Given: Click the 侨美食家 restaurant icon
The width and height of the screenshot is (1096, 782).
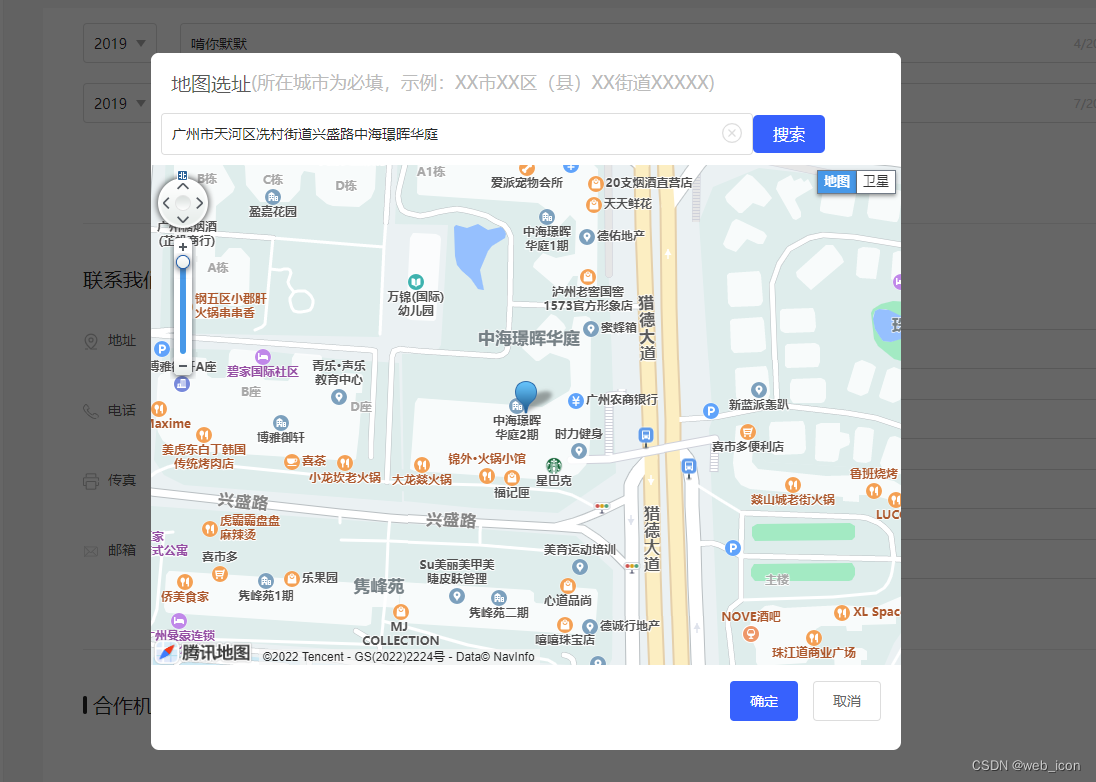Looking at the screenshot, I should (185, 581).
